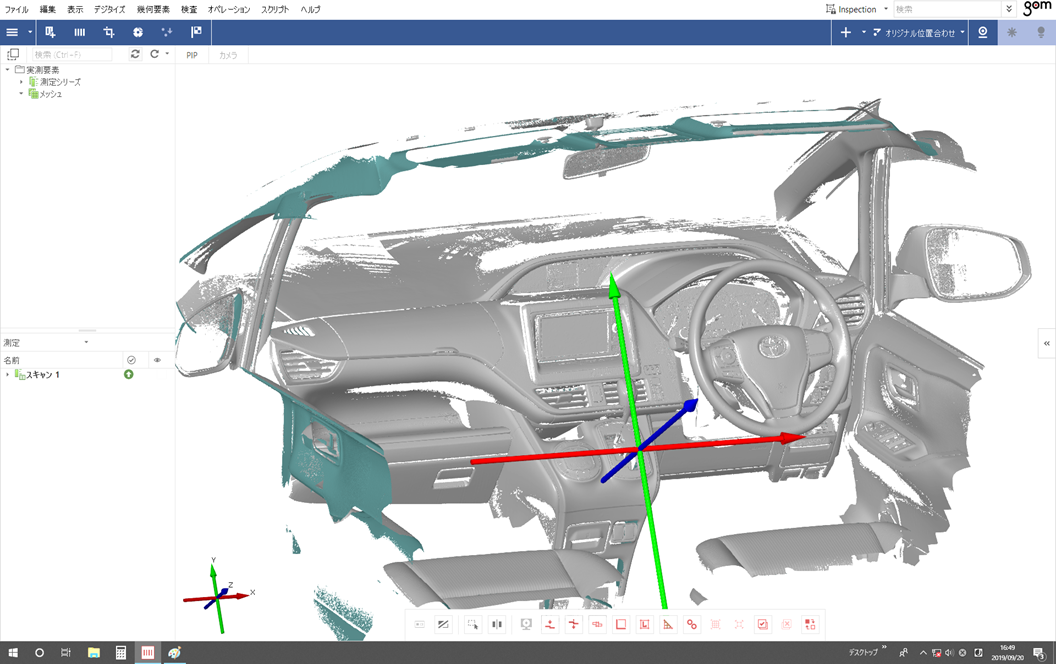
Task: Toggle the green status indicator for スキャン 1
Action: click(x=129, y=374)
